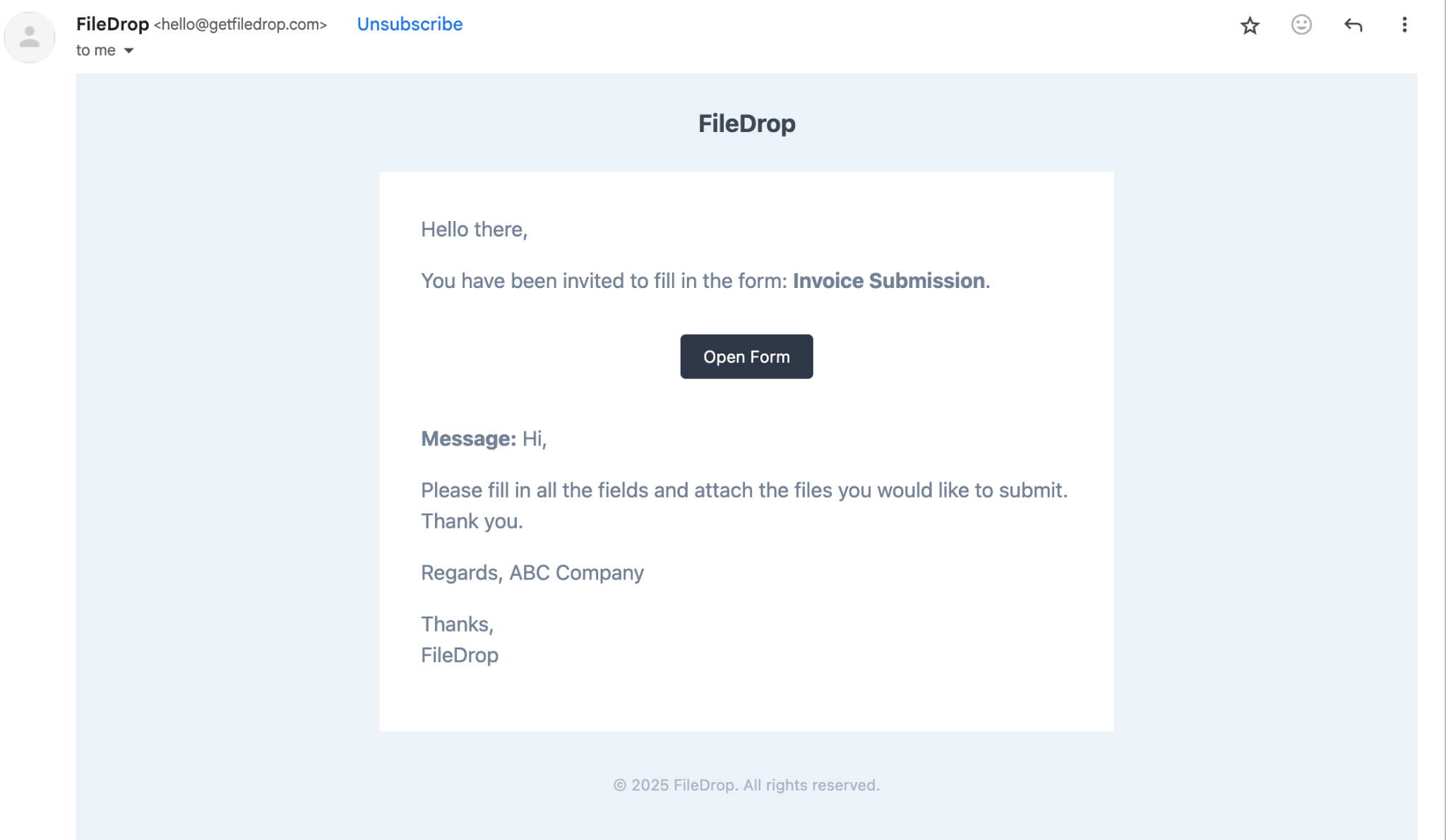This screenshot has width=1446, height=840.
Task: Click the "Thanks," sign-off line
Action: click(457, 624)
